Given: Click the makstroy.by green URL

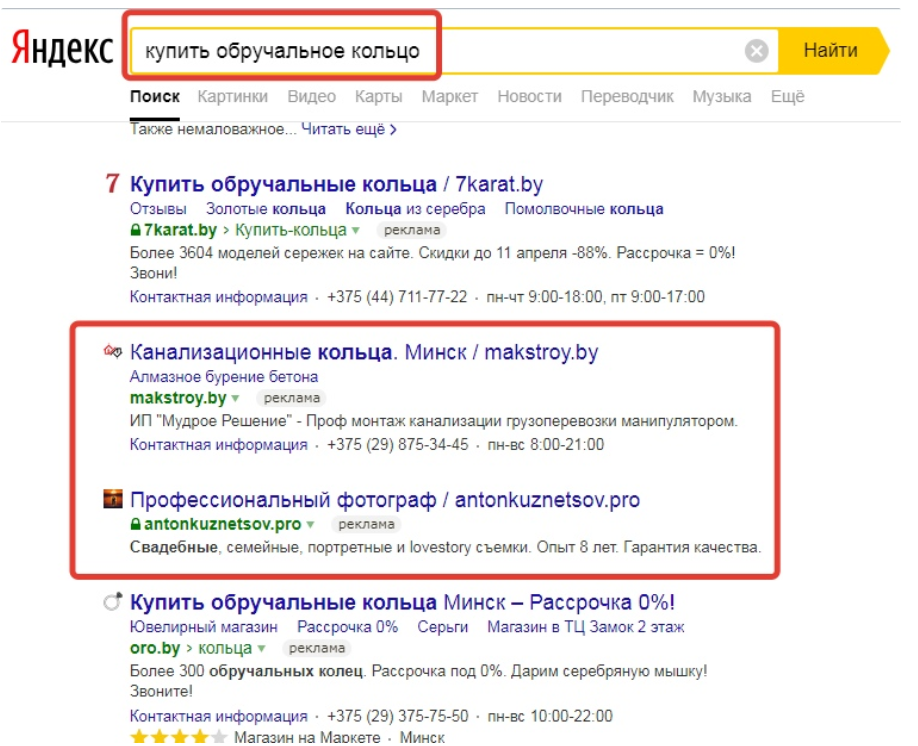Looking at the screenshot, I should pos(178,398).
